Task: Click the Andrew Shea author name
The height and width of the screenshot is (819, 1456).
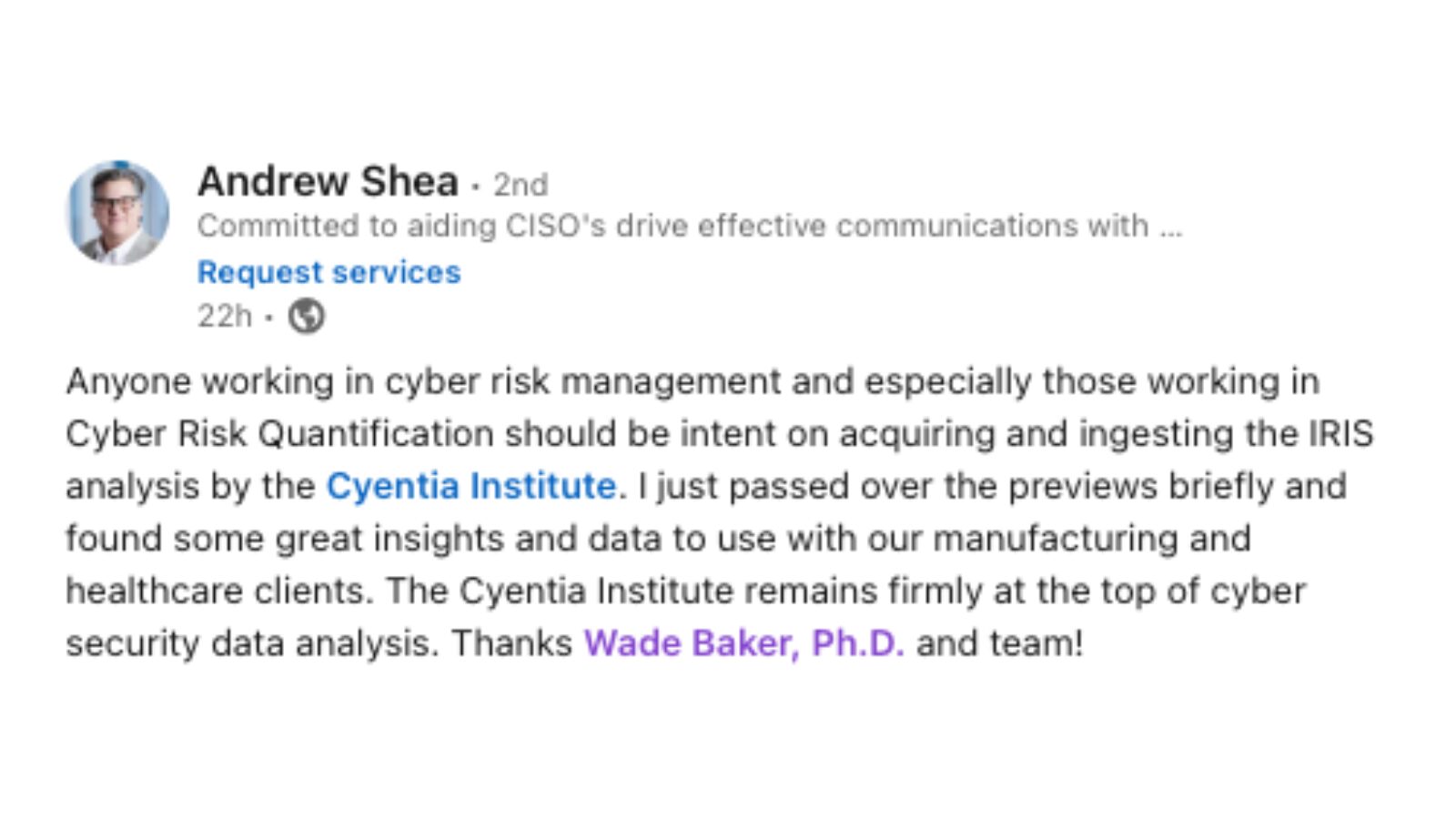Action: (328, 181)
